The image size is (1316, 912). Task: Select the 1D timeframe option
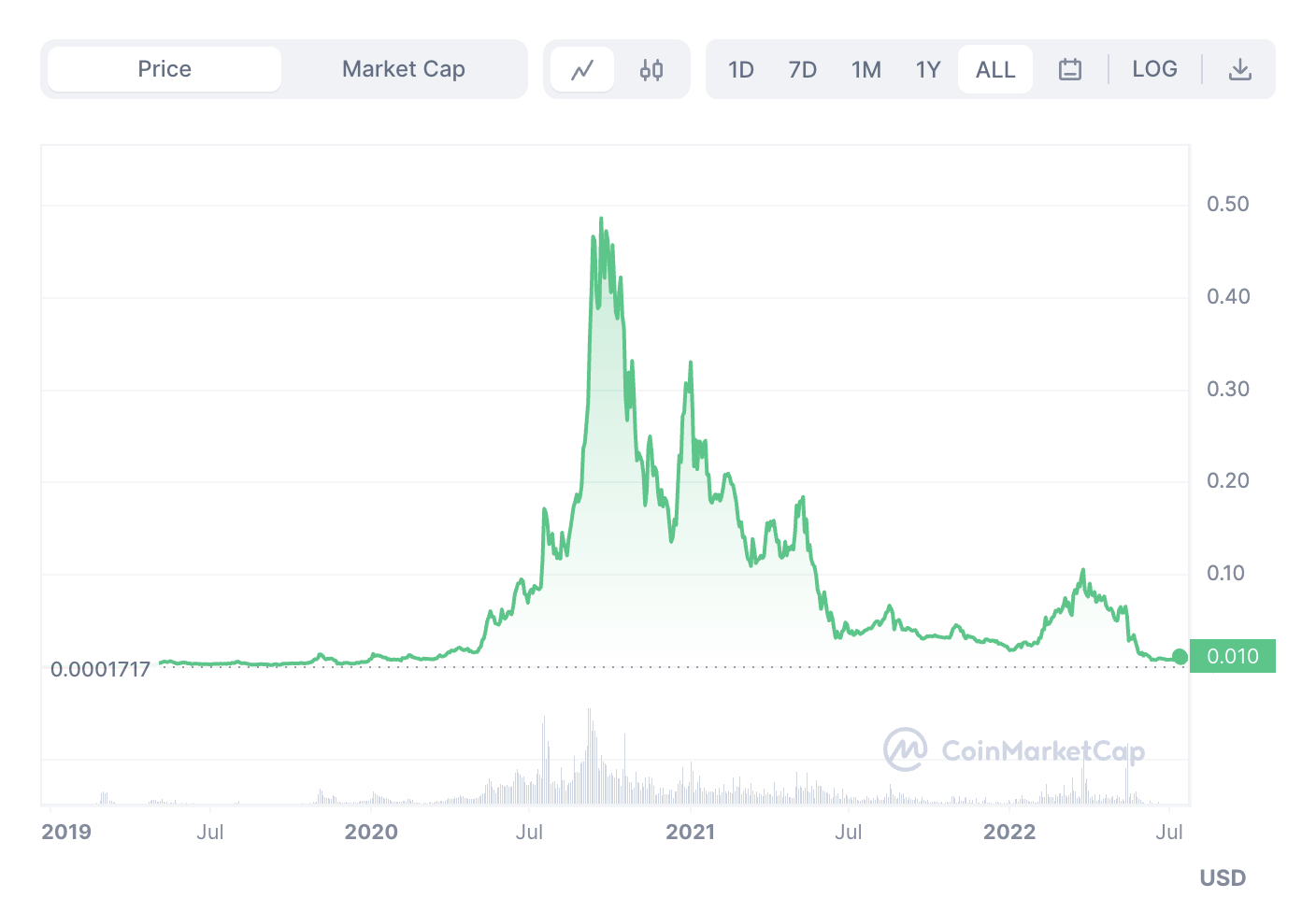coord(740,68)
